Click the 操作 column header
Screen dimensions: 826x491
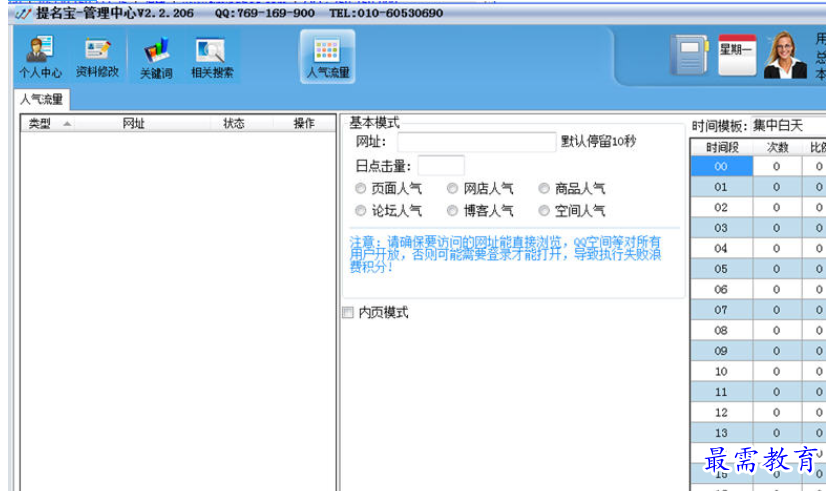pos(304,123)
